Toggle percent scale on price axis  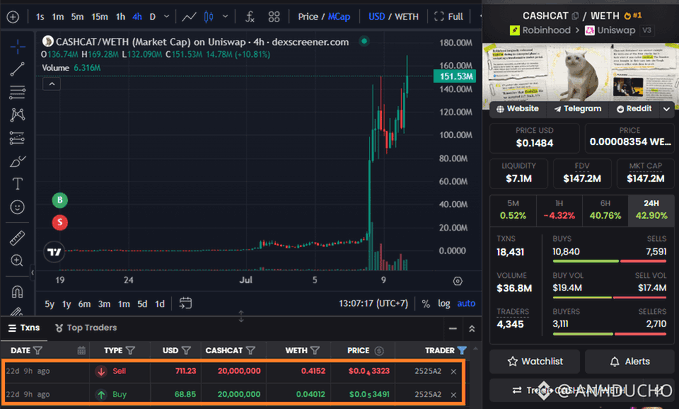426,304
